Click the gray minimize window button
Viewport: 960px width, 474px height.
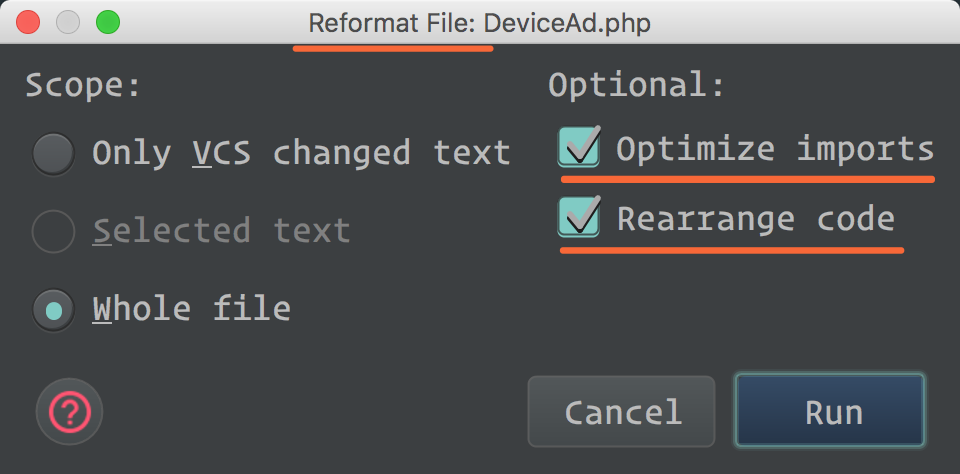tap(68, 21)
